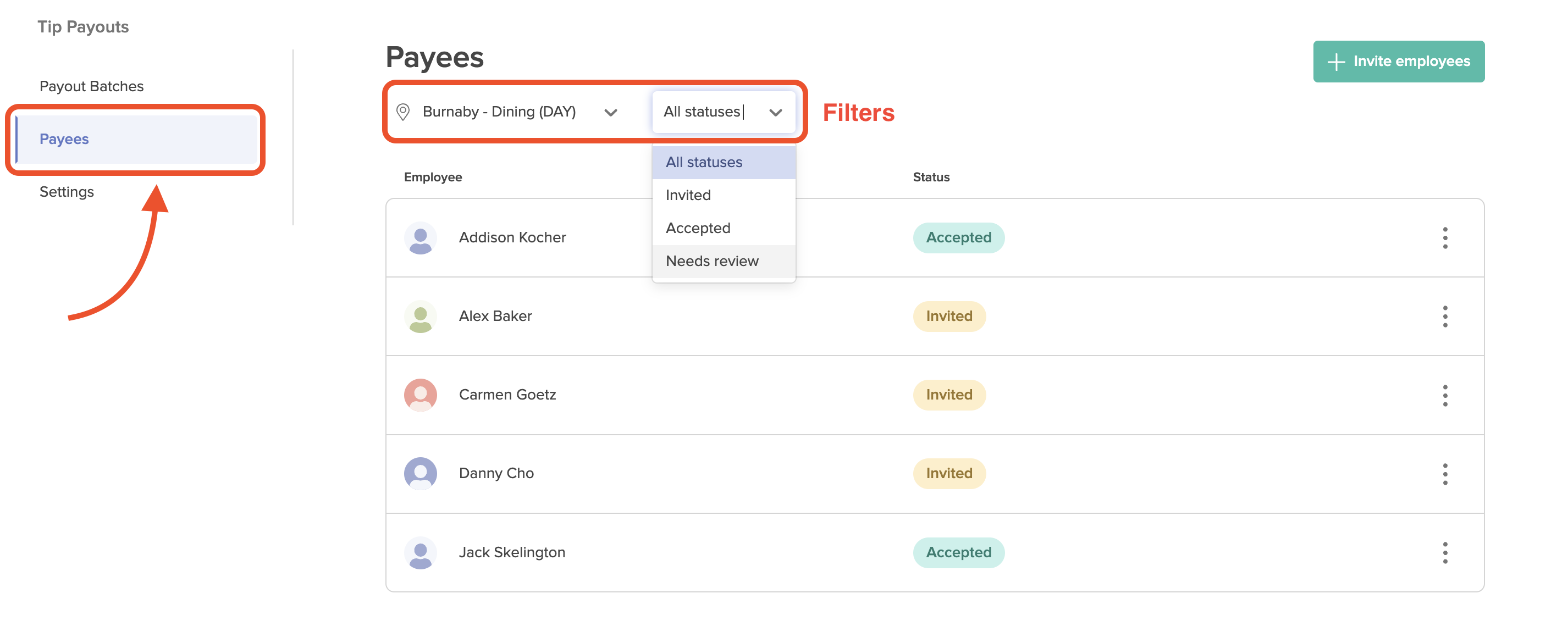Click Addison Kocher's avatar icon
The width and height of the screenshot is (1568, 621).
coord(420,238)
